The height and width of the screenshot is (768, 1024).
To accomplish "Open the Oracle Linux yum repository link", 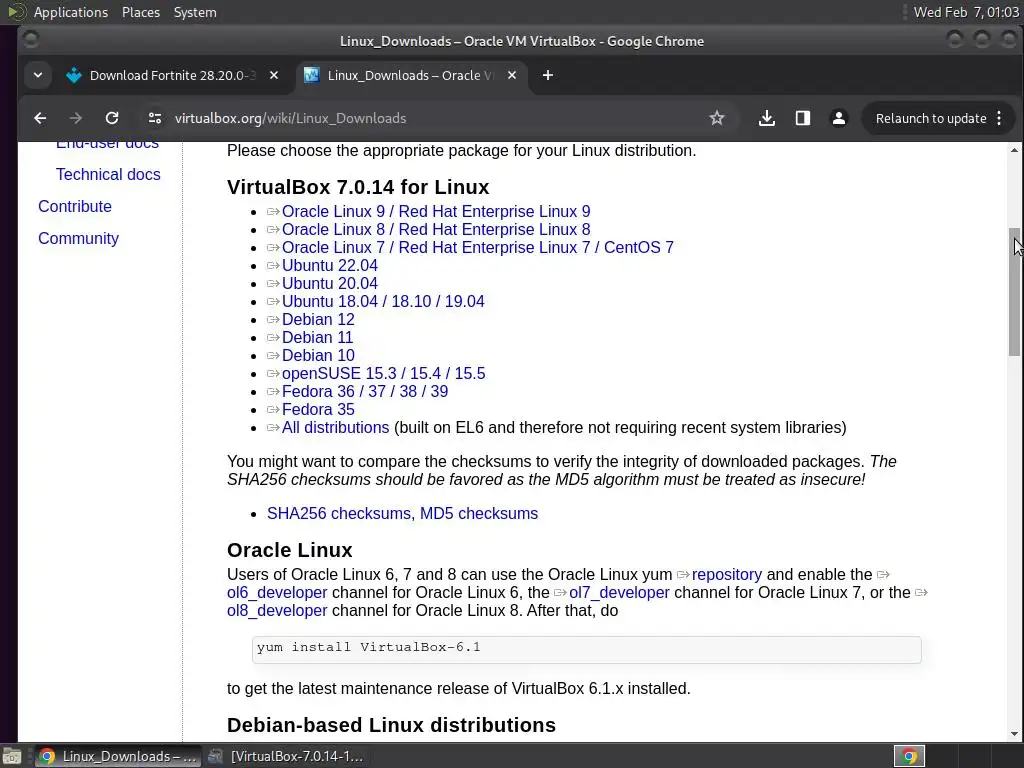I will [726, 575].
